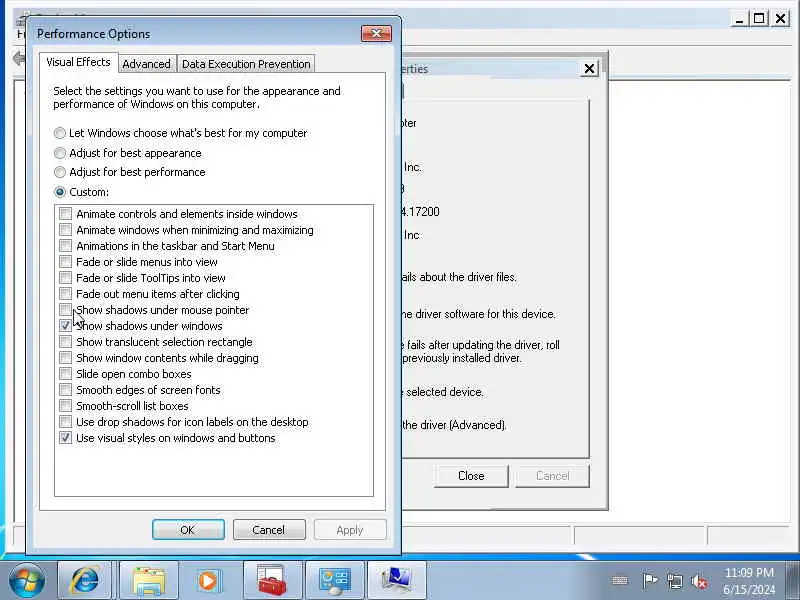
Task: Check Smooth-scroll list boxes
Action: coord(65,406)
